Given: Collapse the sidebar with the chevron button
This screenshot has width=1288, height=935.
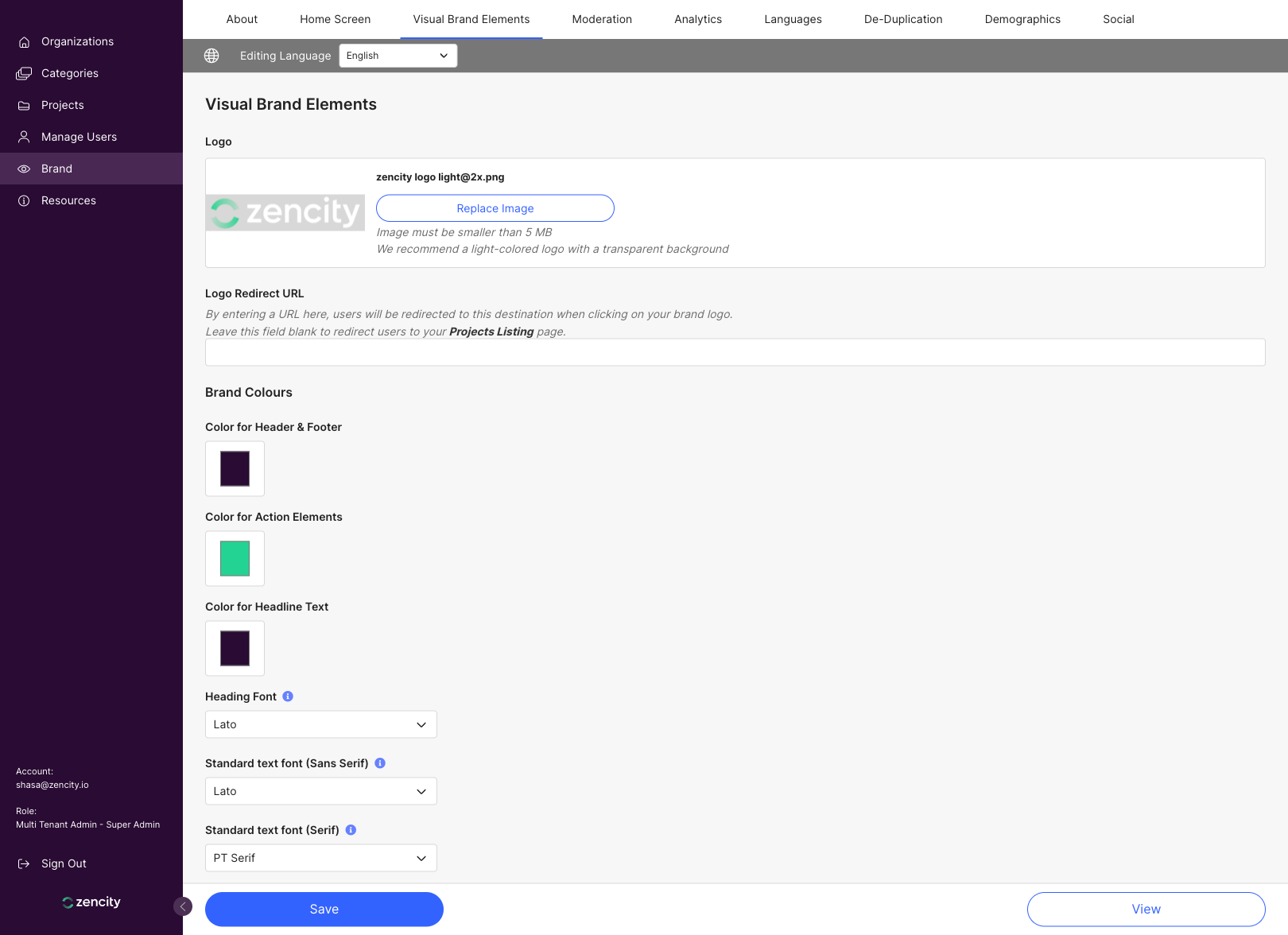Looking at the screenshot, I should click(183, 906).
